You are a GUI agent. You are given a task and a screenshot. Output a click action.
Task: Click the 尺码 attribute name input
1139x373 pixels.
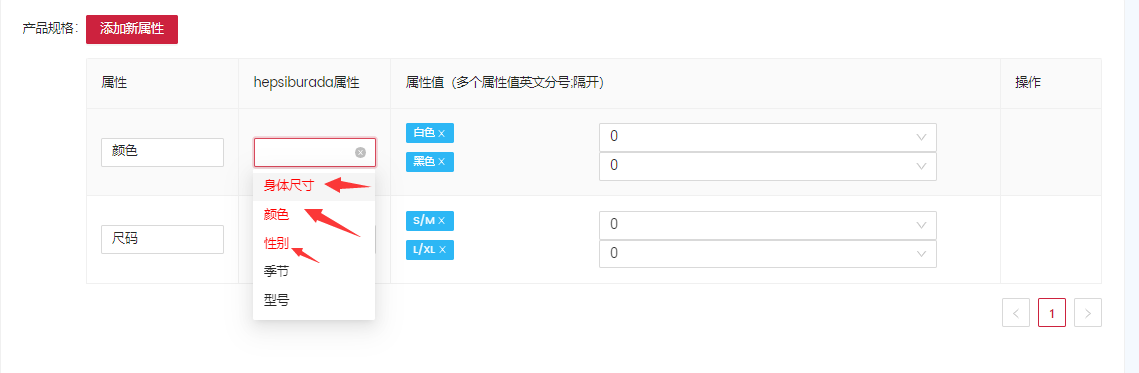click(x=162, y=239)
